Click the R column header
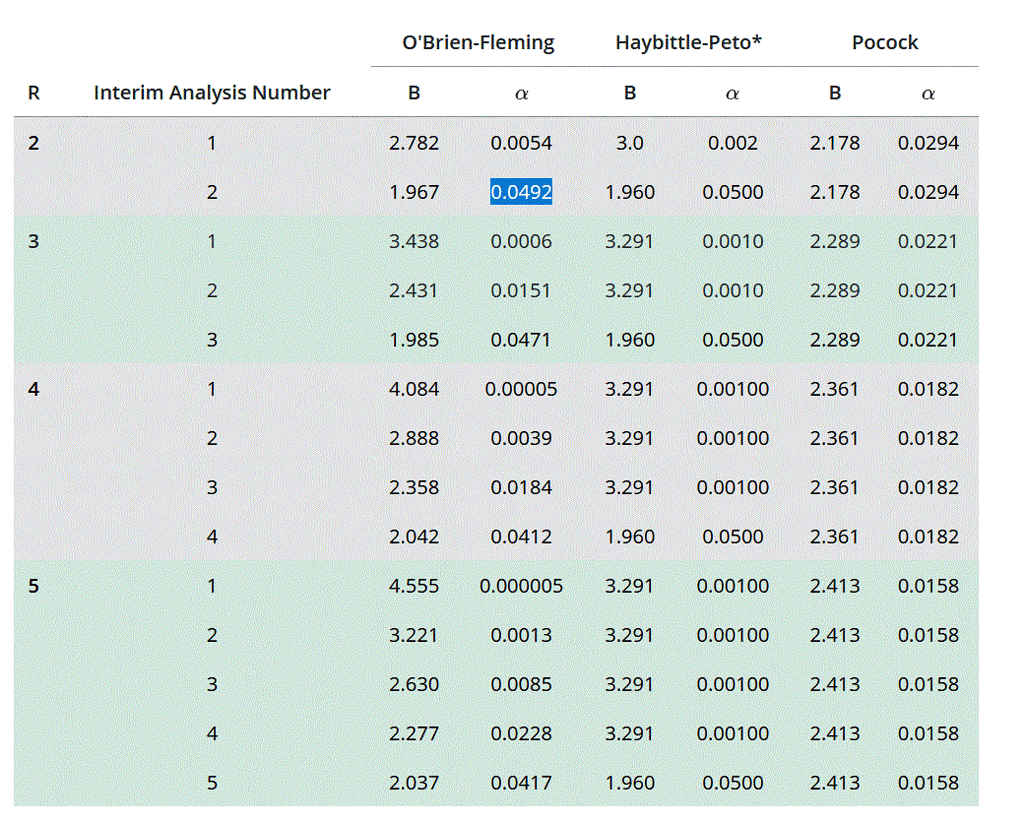Screen dimensions: 1024x823 coord(34,93)
